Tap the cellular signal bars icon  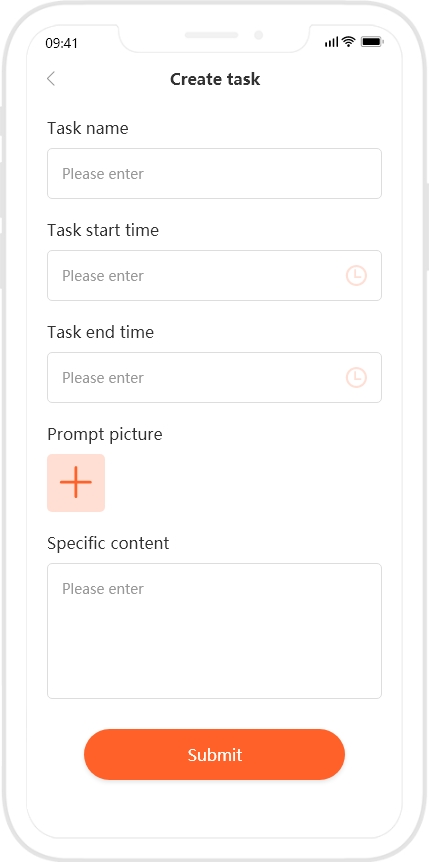[331, 42]
